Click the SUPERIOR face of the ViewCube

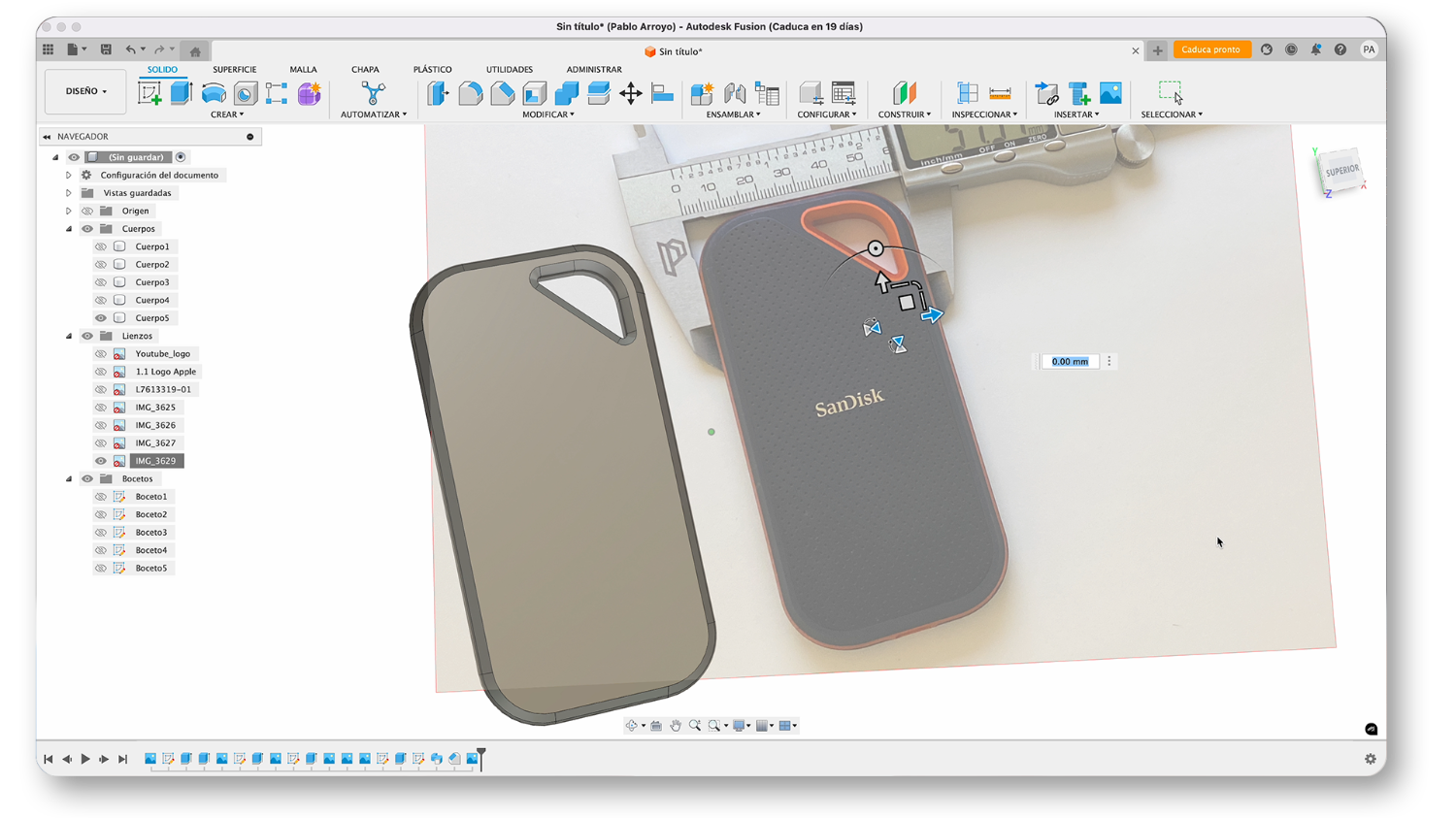click(x=1342, y=171)
